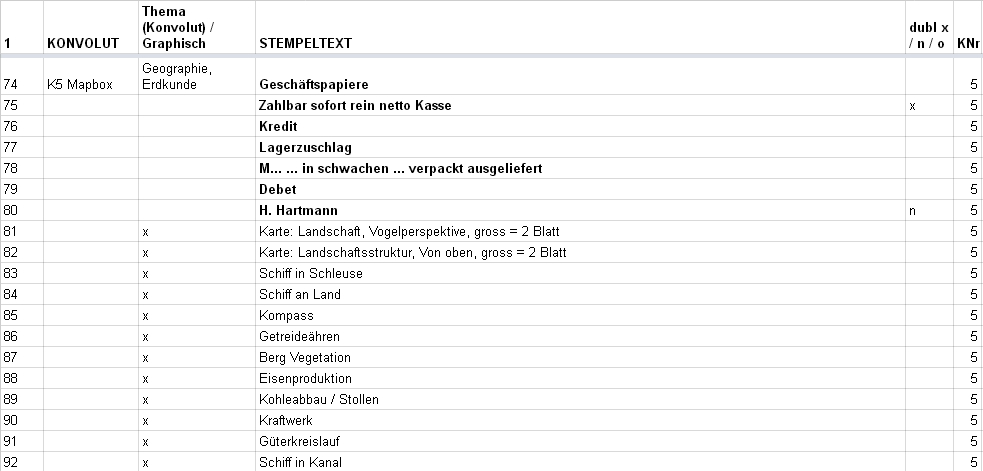
Task: Select the cell containing 'K5 Mapbox'
Action: pos(91,77)
